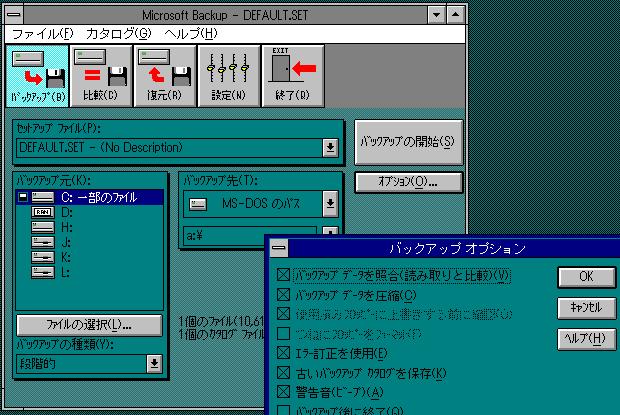The image size is (620, 415).
Task: Toggle 警告音 (beep) checkbox
Action: tap(284, 391)
